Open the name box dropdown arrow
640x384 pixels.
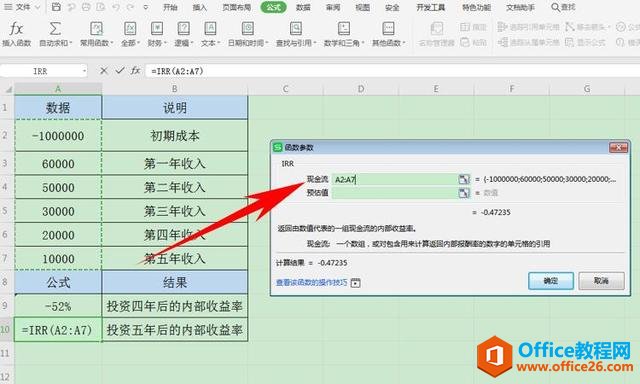tap(84, 71)
